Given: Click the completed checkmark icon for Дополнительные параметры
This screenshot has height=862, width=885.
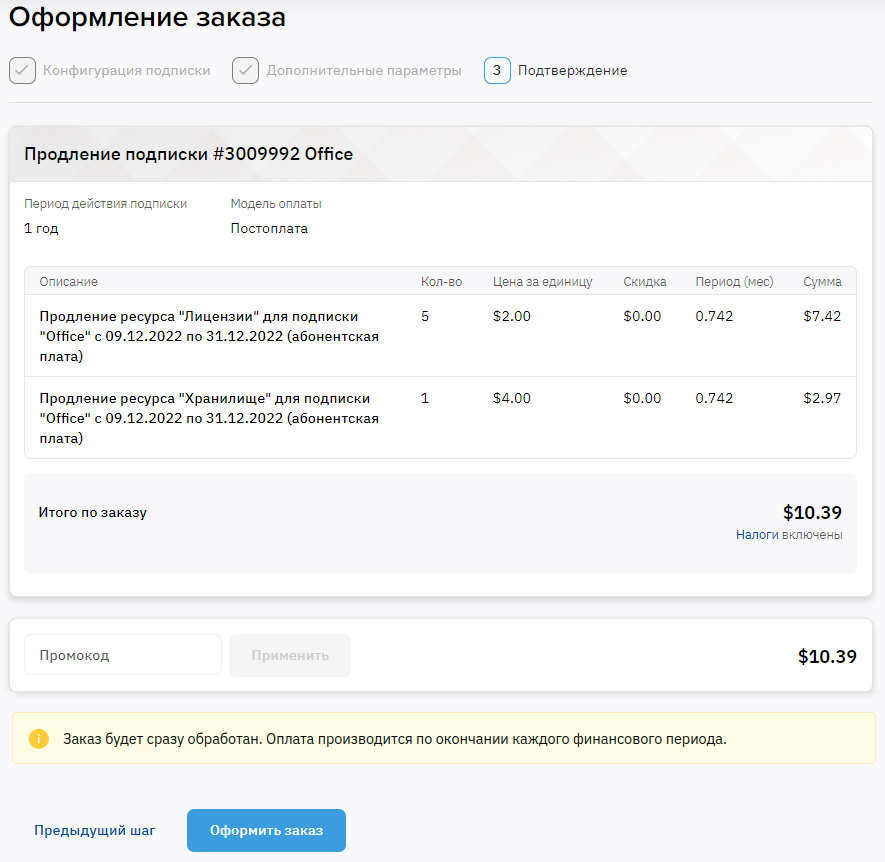Looking at the screenshot, I should pyautogui.click(x=246, y=71).
